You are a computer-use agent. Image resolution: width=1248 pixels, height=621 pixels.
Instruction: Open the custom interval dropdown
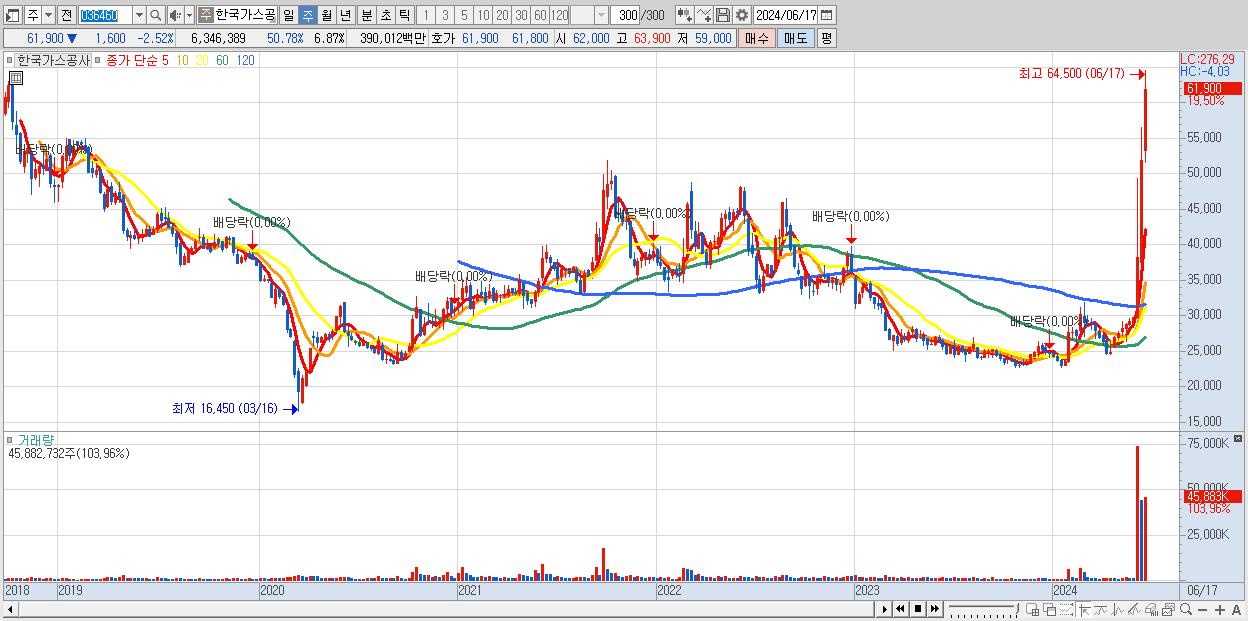(601, 15)
